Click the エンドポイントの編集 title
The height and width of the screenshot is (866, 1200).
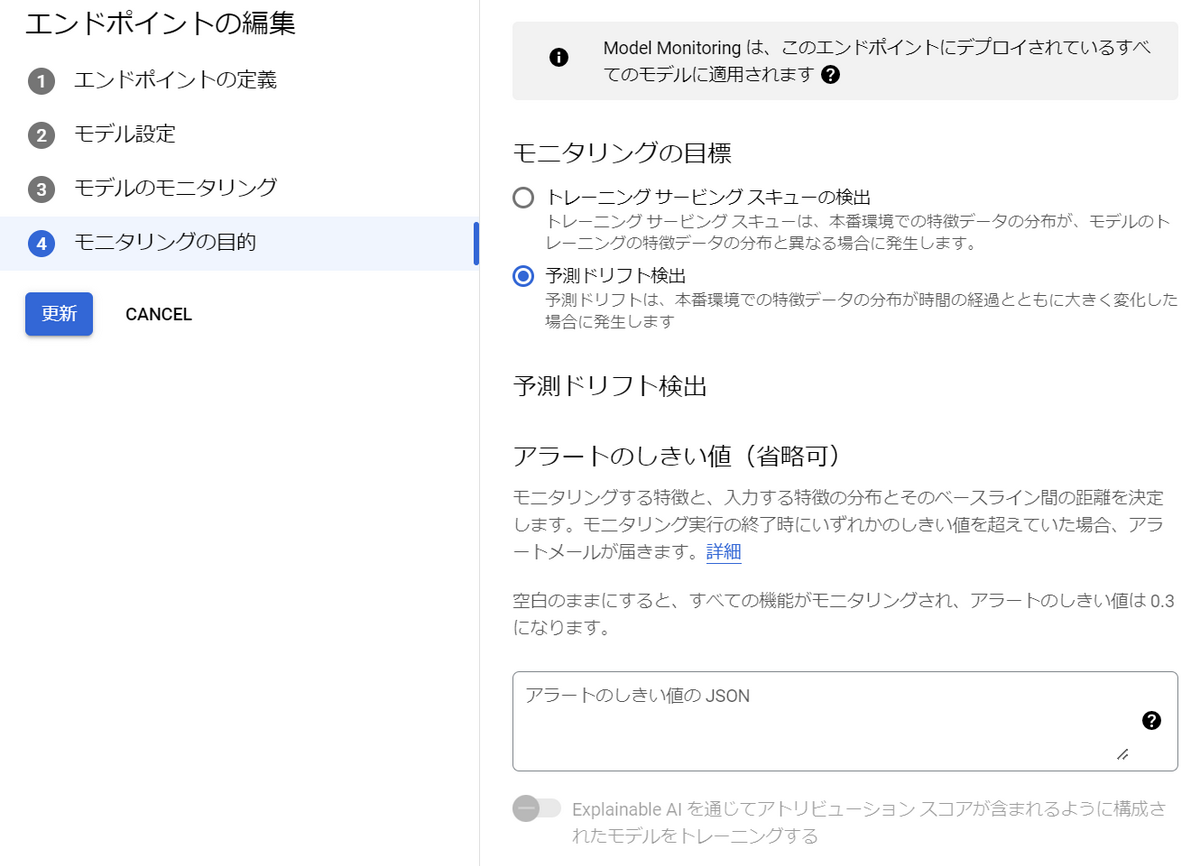160,23
